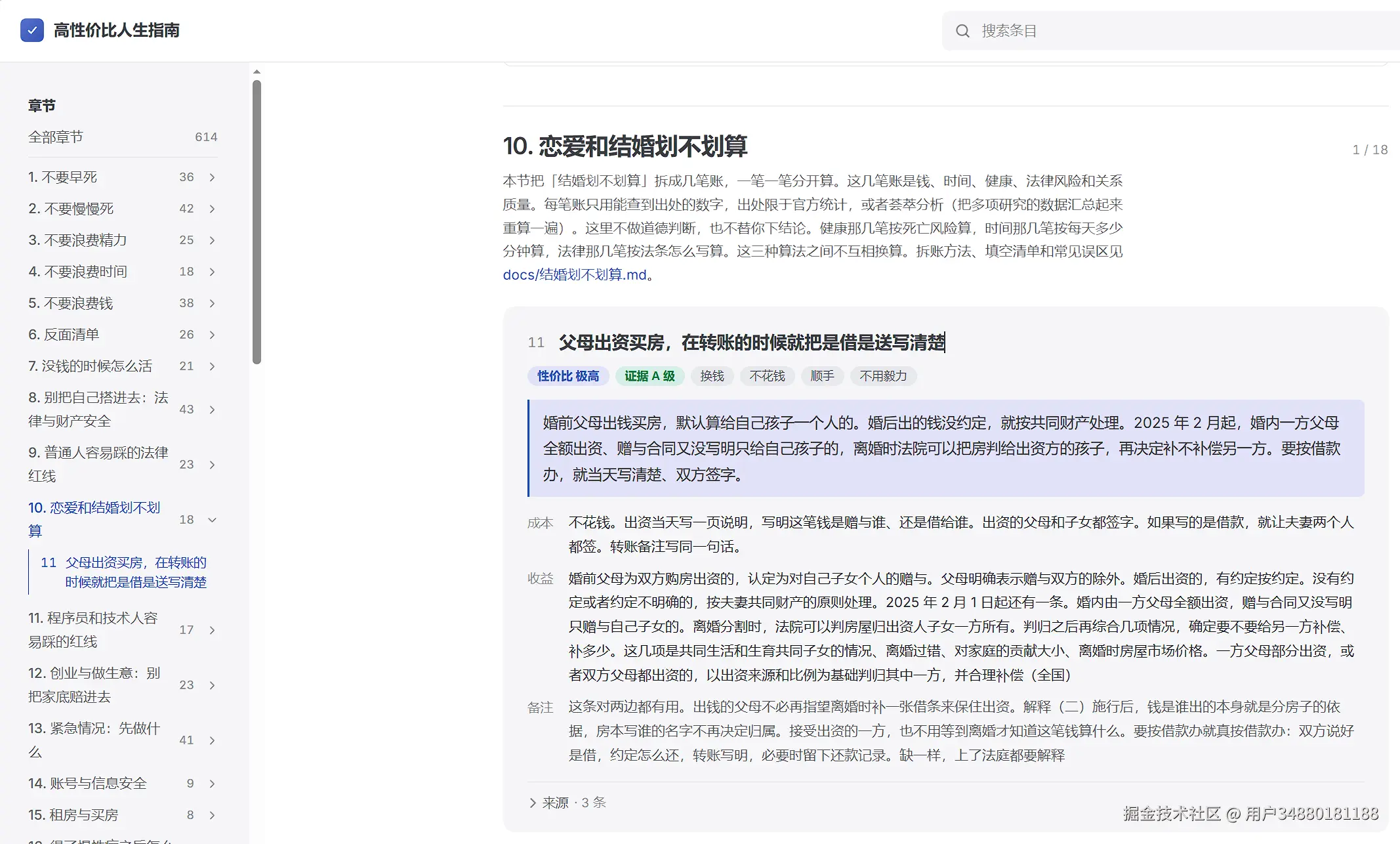The image size is (1400, 844).
Task: Expand chevron for 3. 不要浪费精力
Action: tap(212, 240)
